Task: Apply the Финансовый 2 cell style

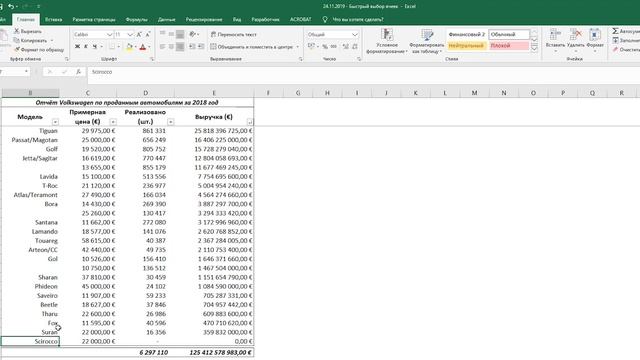Action: coord(467,35)
